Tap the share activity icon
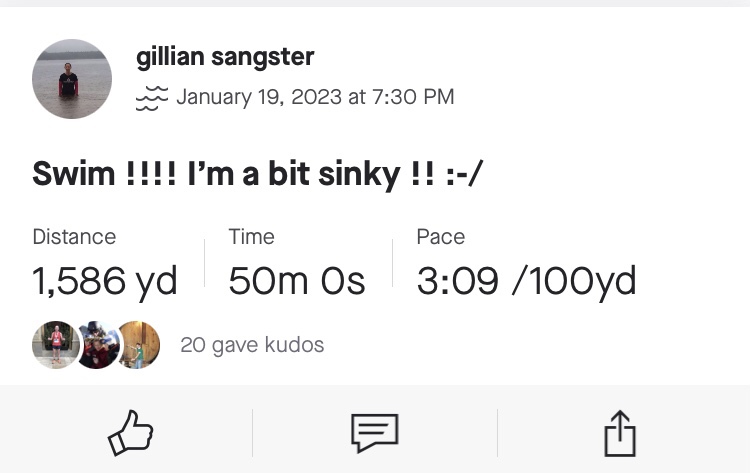This screenshot has width=750, height=473. click(x=620, y=434)
